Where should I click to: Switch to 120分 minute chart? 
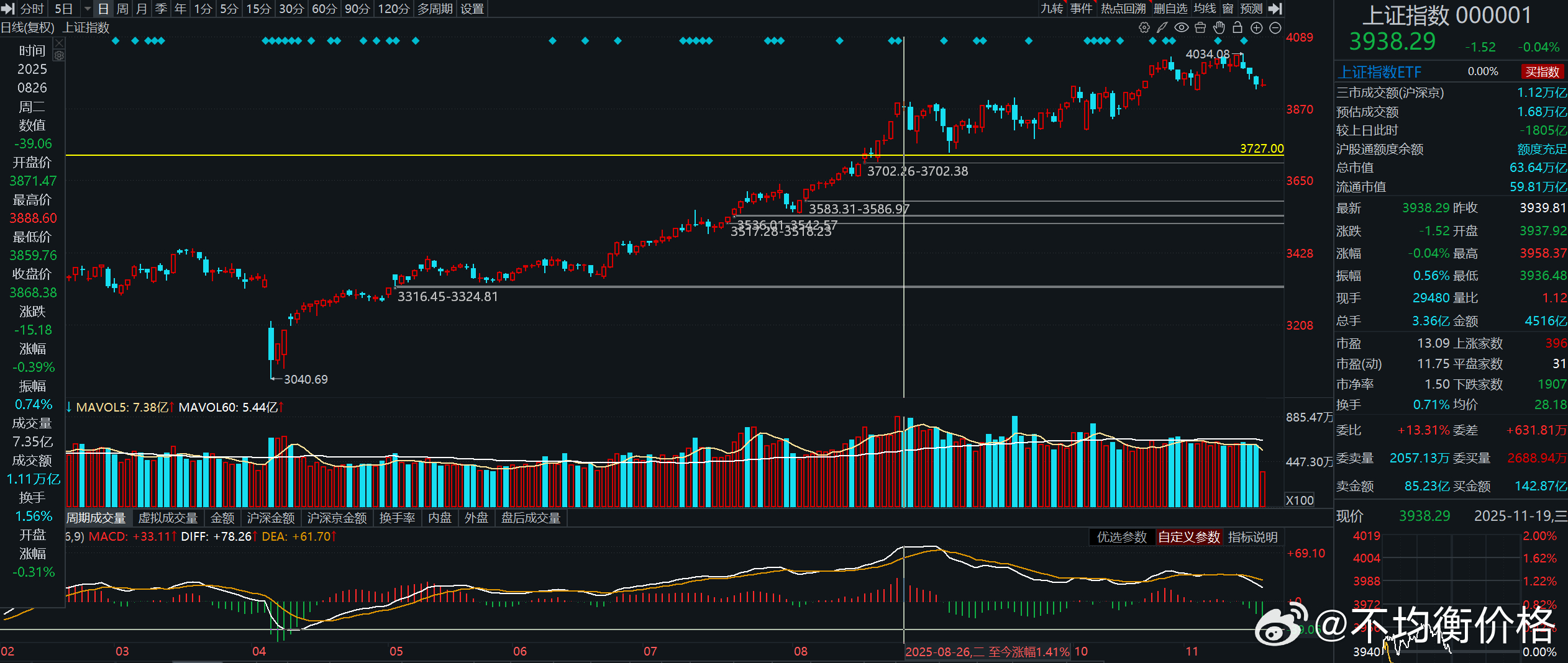pos(394,9)
